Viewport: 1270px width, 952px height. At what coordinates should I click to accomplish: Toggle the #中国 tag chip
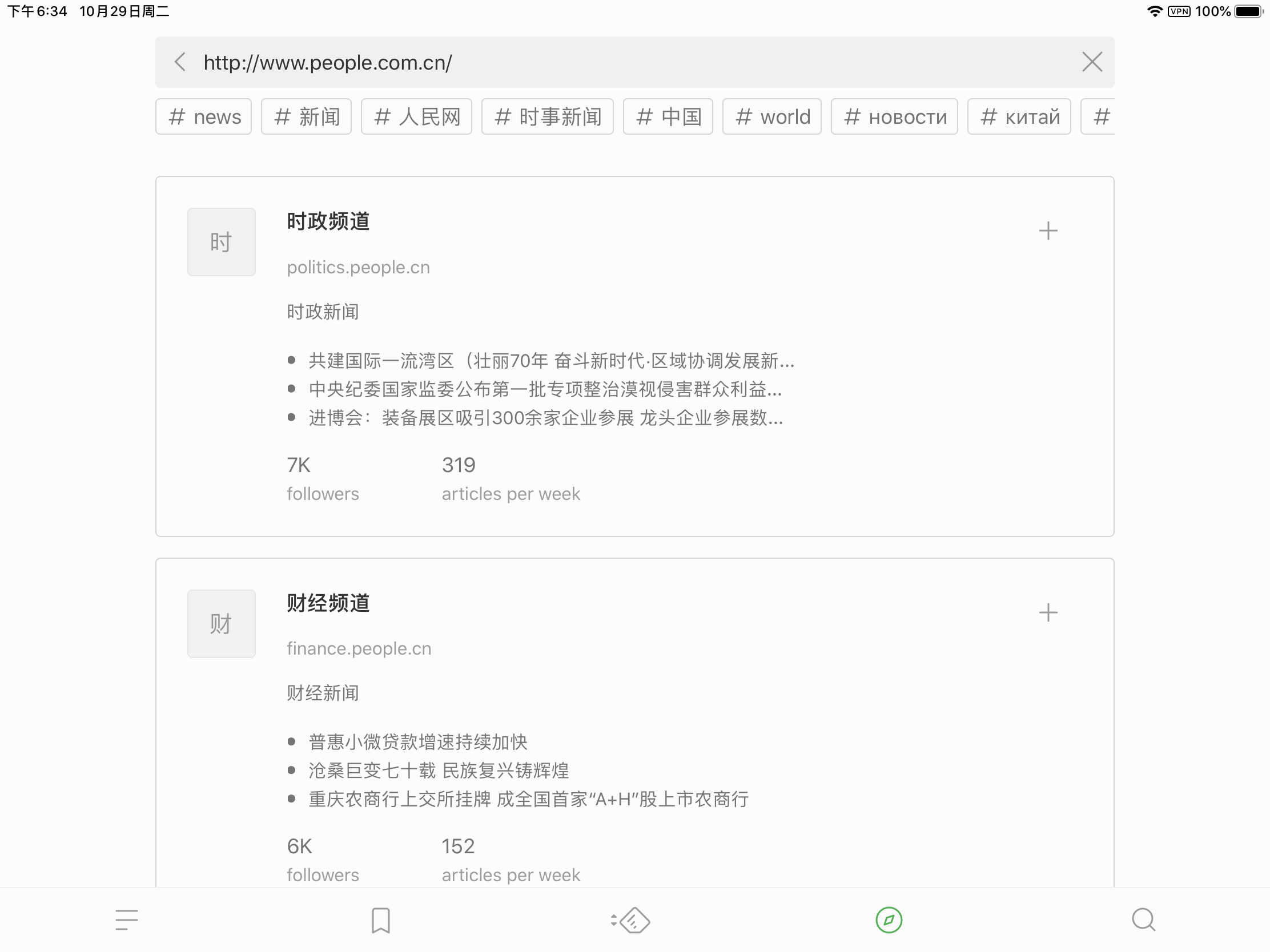tap(668, 116)
